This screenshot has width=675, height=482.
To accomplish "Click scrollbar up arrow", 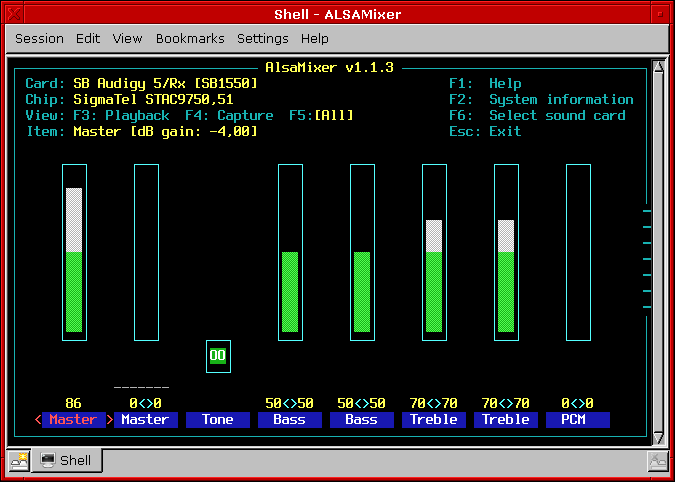I will coord(658,68).
